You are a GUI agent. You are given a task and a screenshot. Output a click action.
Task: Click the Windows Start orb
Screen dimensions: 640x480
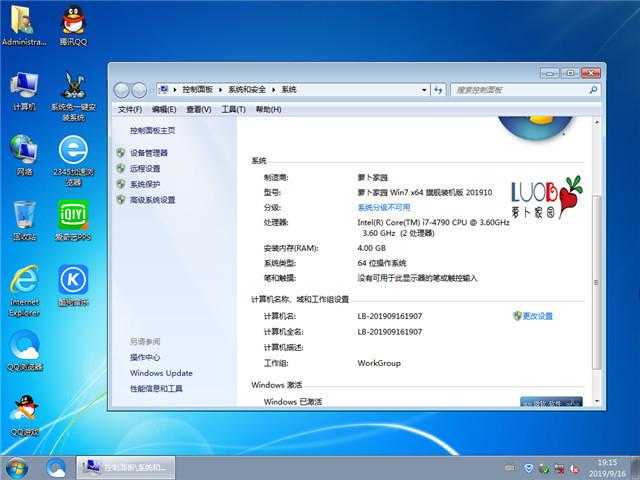17,468
